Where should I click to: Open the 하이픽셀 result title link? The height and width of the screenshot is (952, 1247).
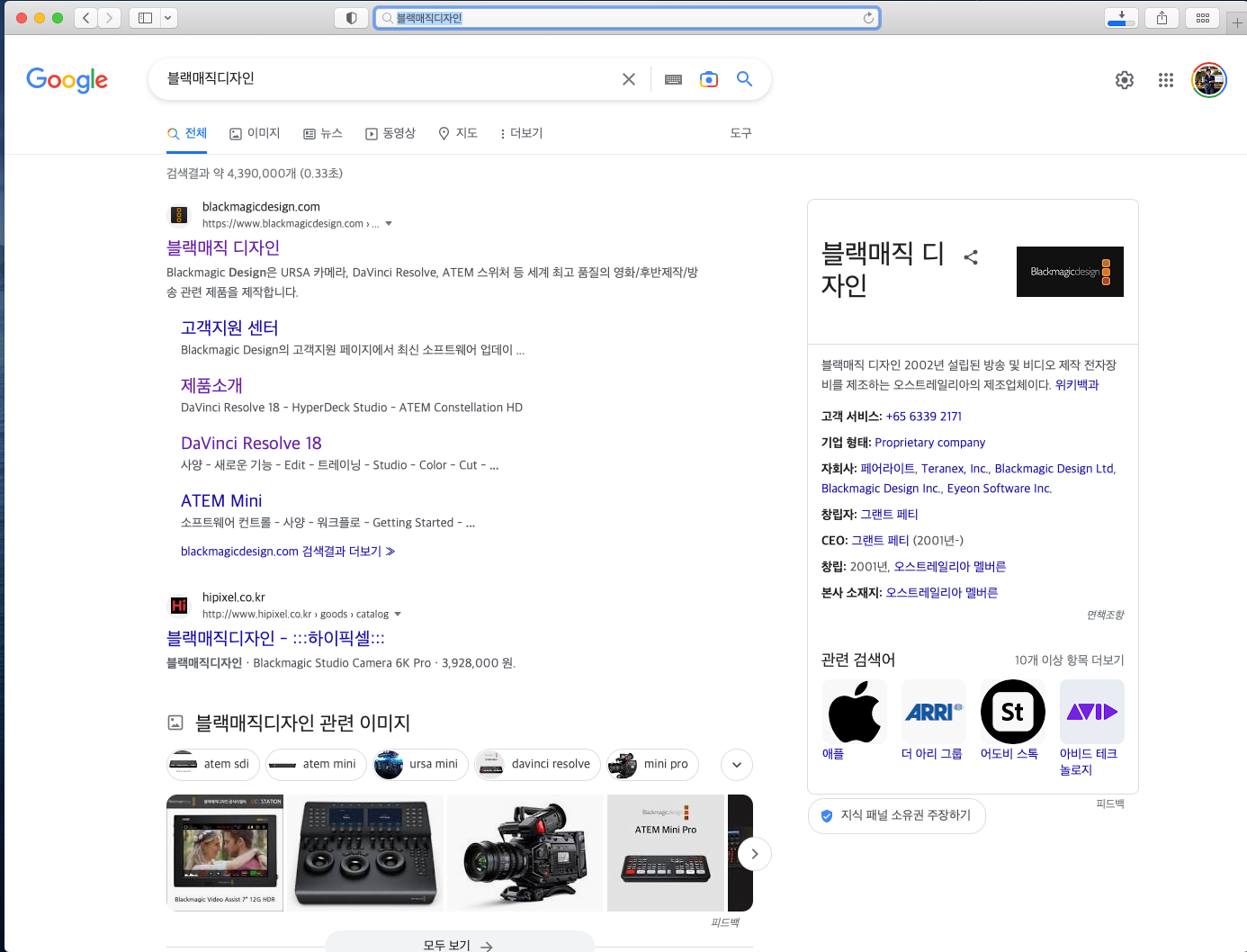click(275, 638)
